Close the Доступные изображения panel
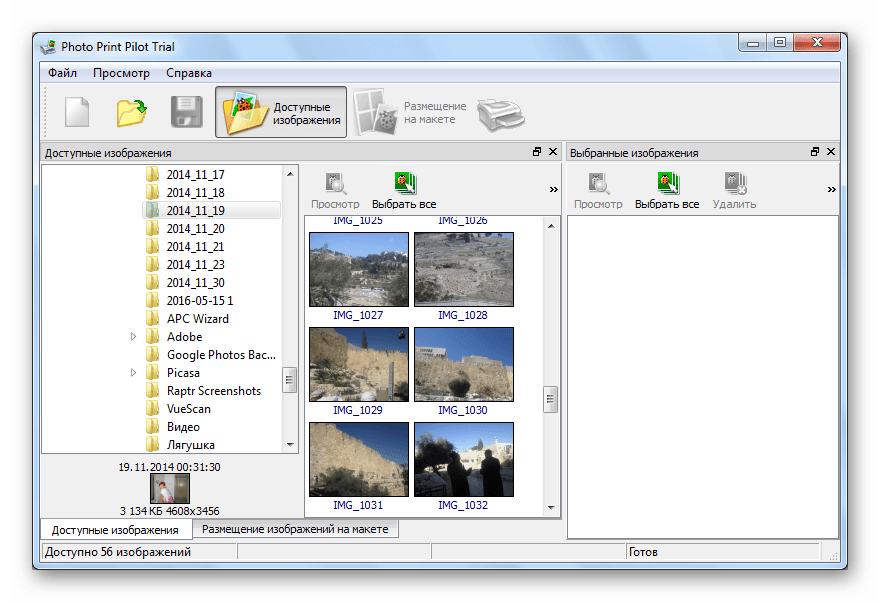This screenshot has width=880, height=602. pyautogui.click(x=553, y=152)
